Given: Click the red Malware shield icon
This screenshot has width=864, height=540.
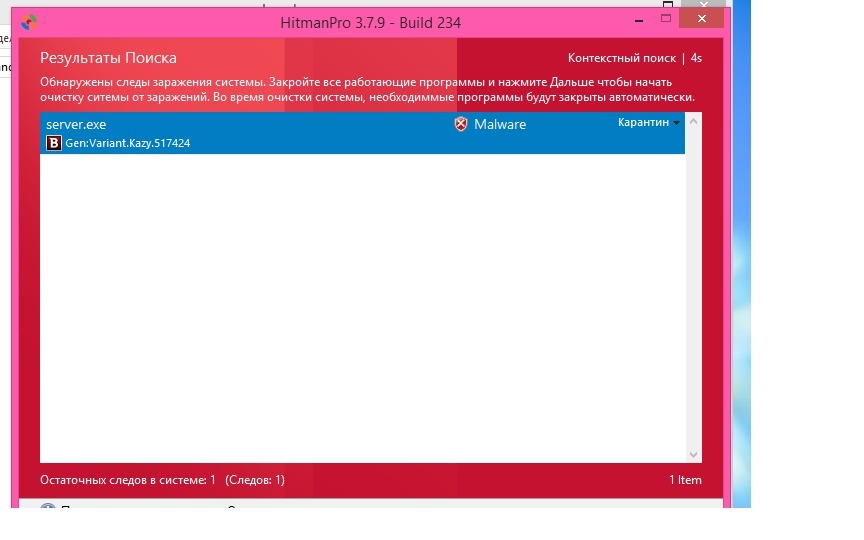Looking at the screenshot, I should (x=461, y=124).
